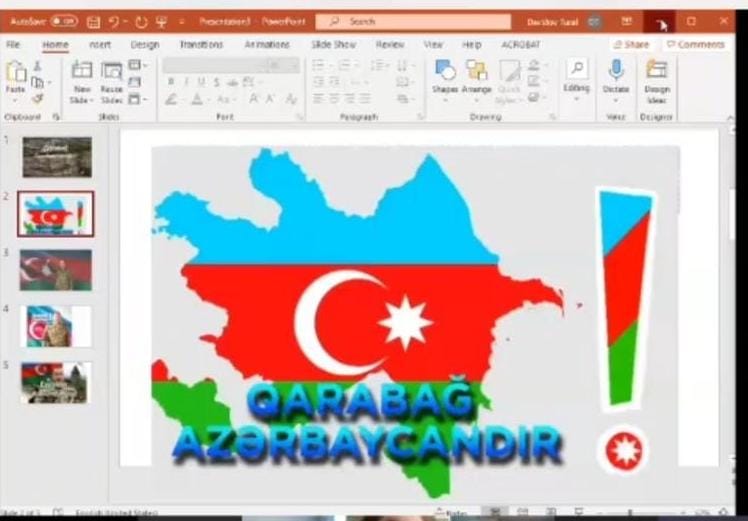This screenshot has width=748, height=521.
Task: Open the slide Layout dropdown
Action: pyautogui.click(x=138, y=64)
